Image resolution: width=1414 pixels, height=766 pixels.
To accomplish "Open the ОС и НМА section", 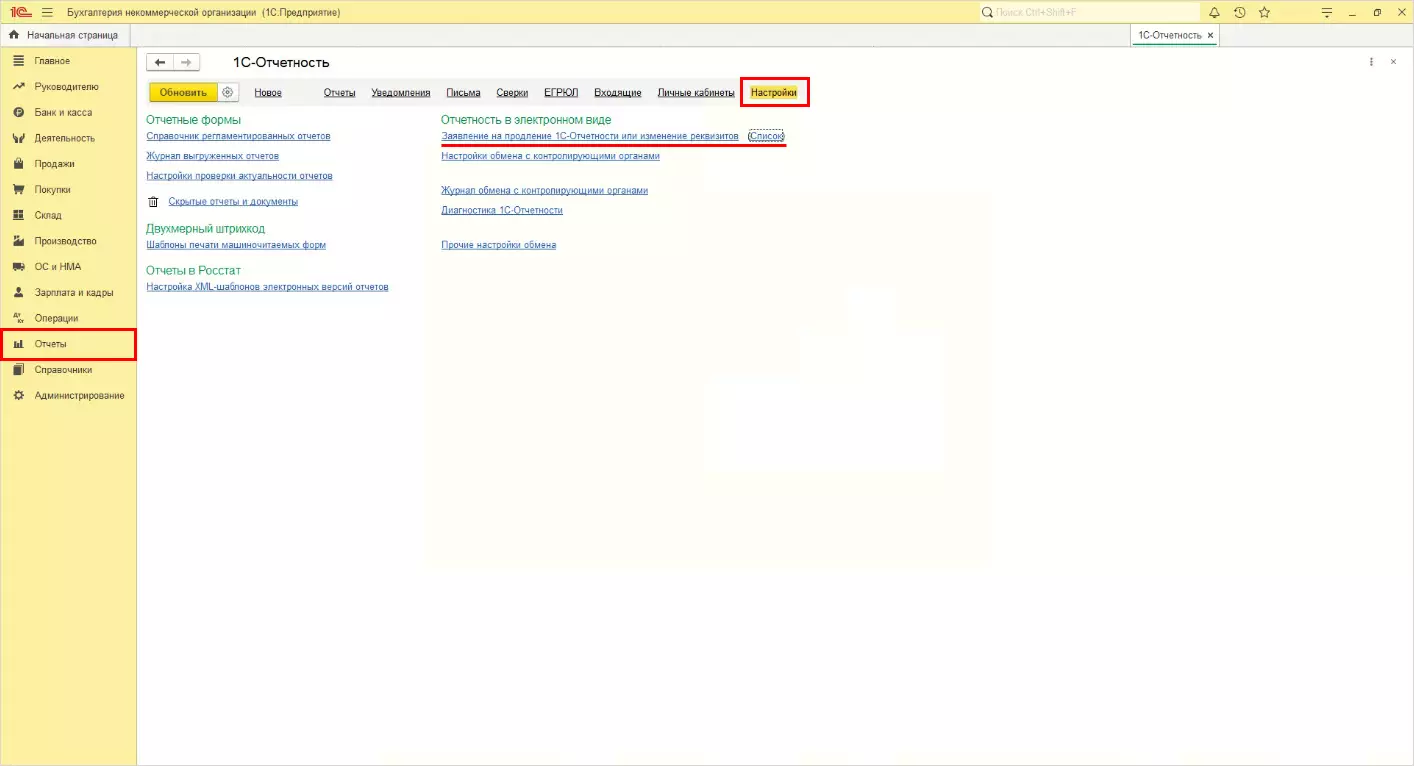I will tap(68, 267).
